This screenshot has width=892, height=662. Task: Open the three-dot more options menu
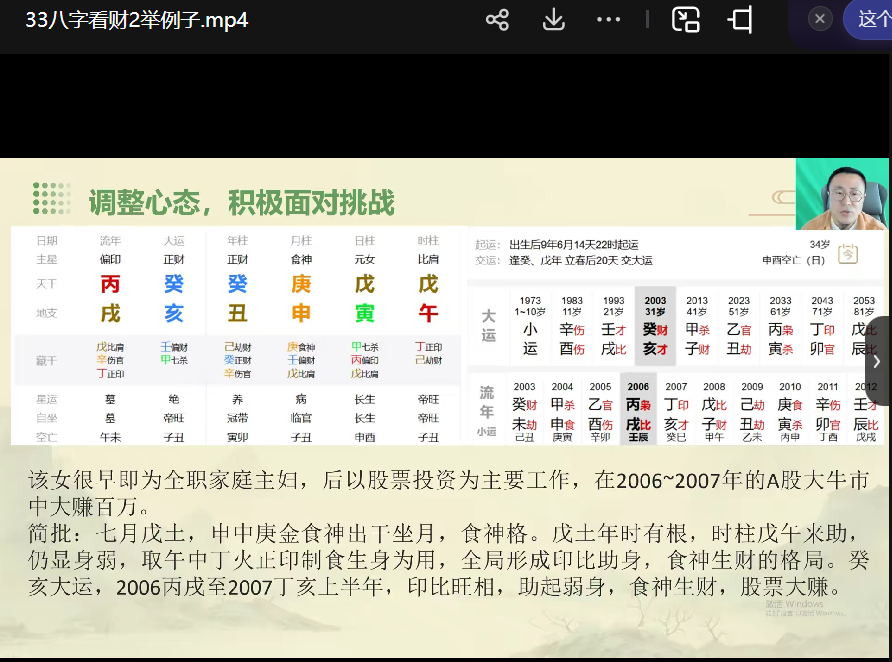[x=608, y=20]
